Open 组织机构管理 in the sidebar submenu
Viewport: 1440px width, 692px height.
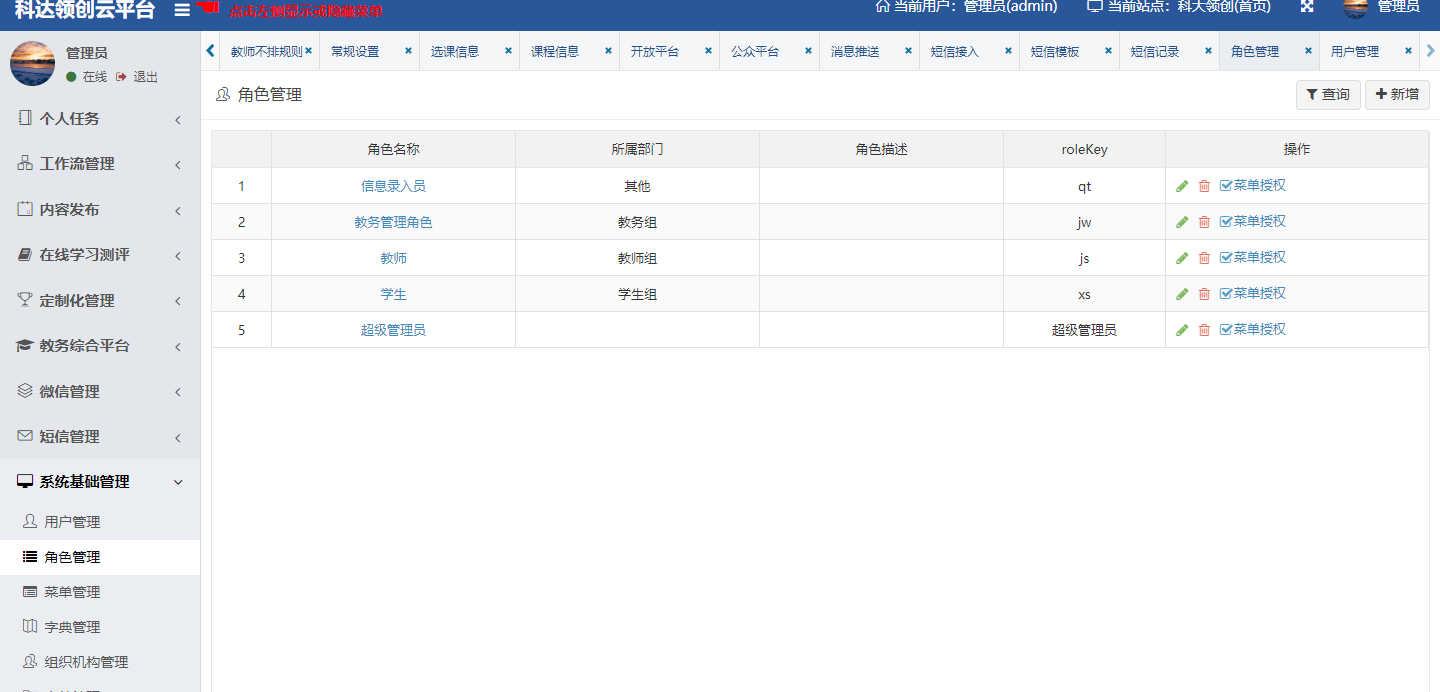point(100,662)
